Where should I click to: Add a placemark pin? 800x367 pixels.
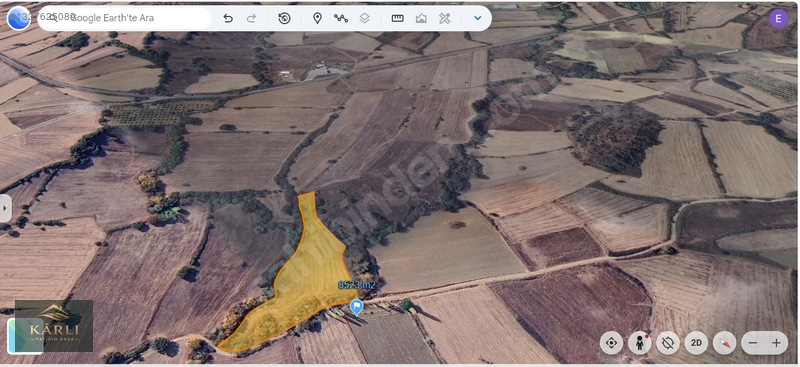[x=317, y=18]
